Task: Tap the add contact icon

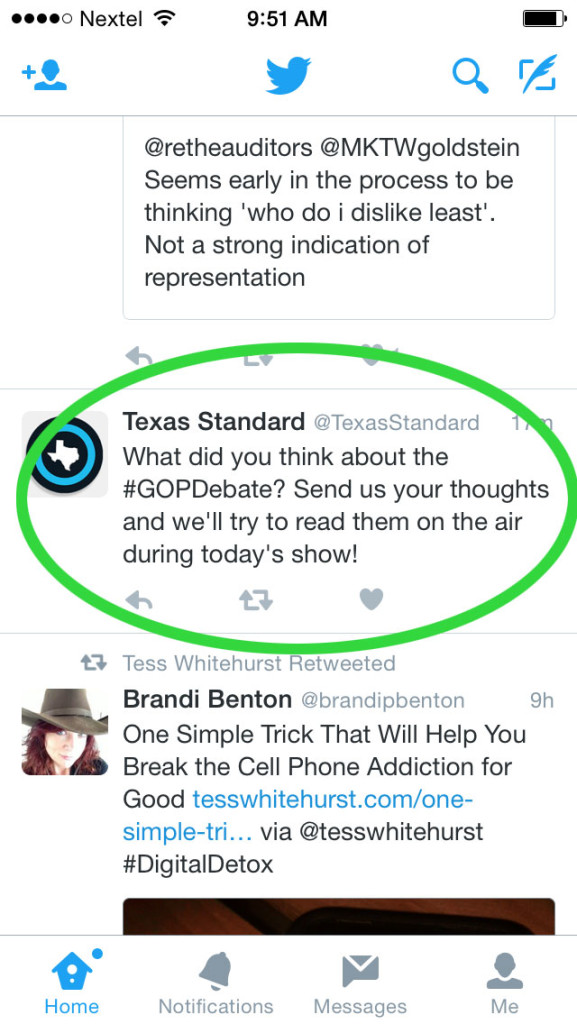Action: point(44,76)
